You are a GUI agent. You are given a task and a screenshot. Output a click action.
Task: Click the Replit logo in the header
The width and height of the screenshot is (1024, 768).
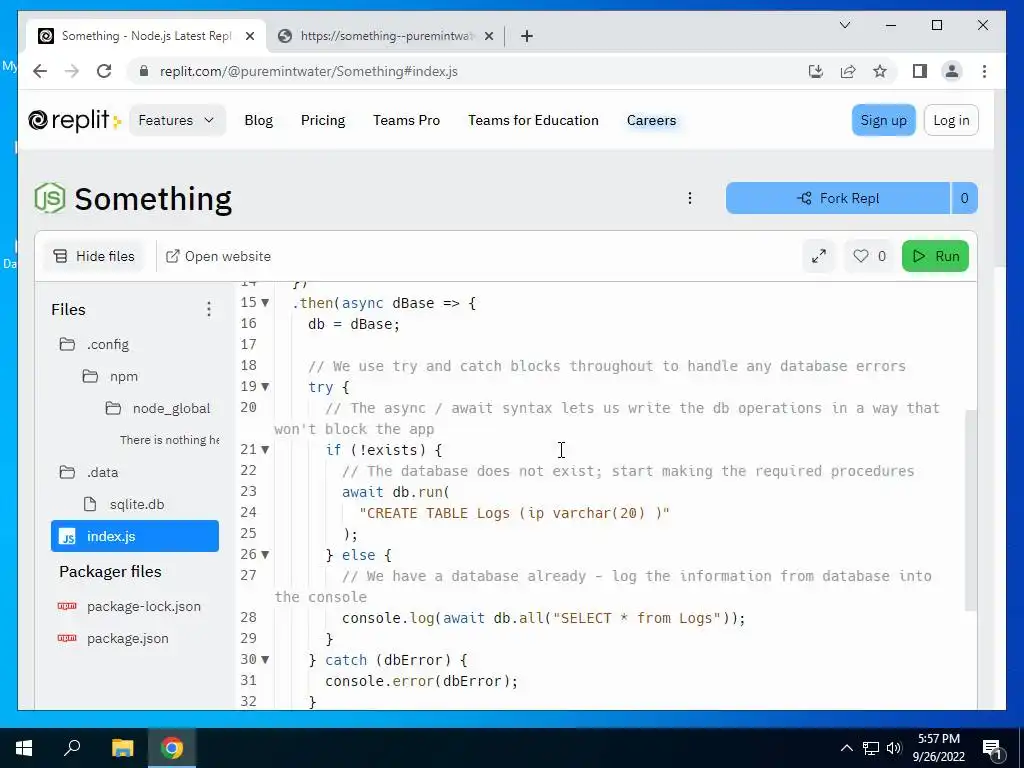(x=74, y=120)
